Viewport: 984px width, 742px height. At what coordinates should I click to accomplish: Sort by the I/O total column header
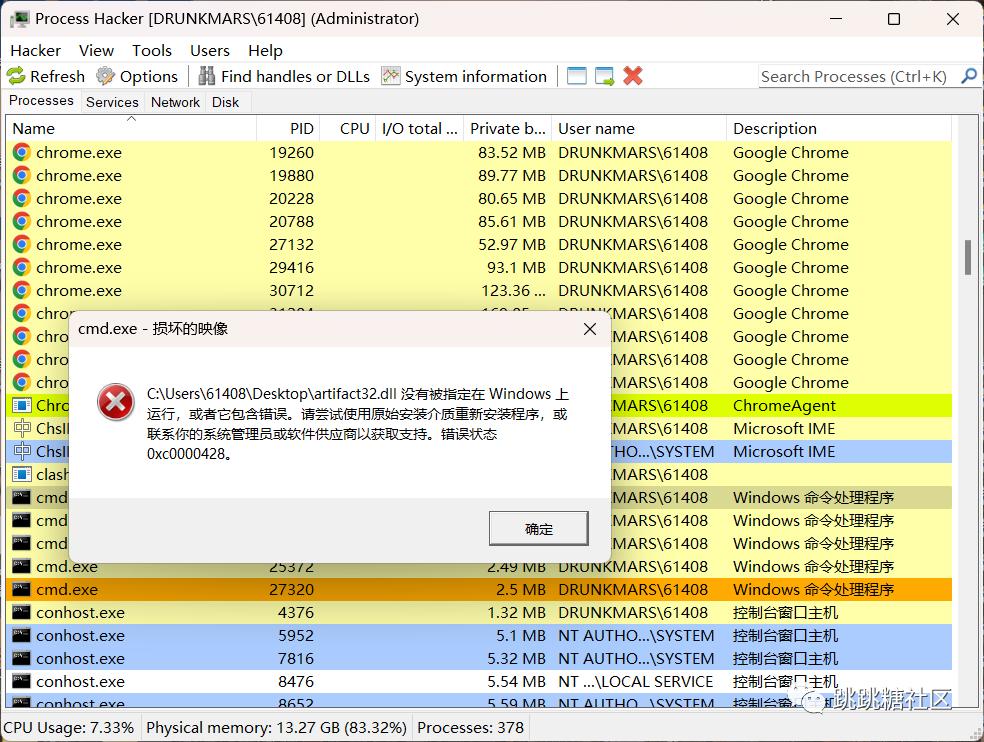coord(420,129)
